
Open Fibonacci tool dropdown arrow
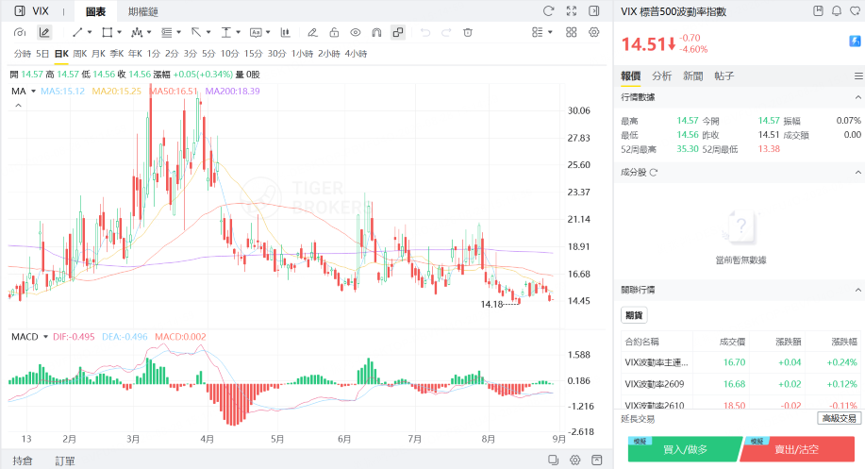tap(179, 33)
